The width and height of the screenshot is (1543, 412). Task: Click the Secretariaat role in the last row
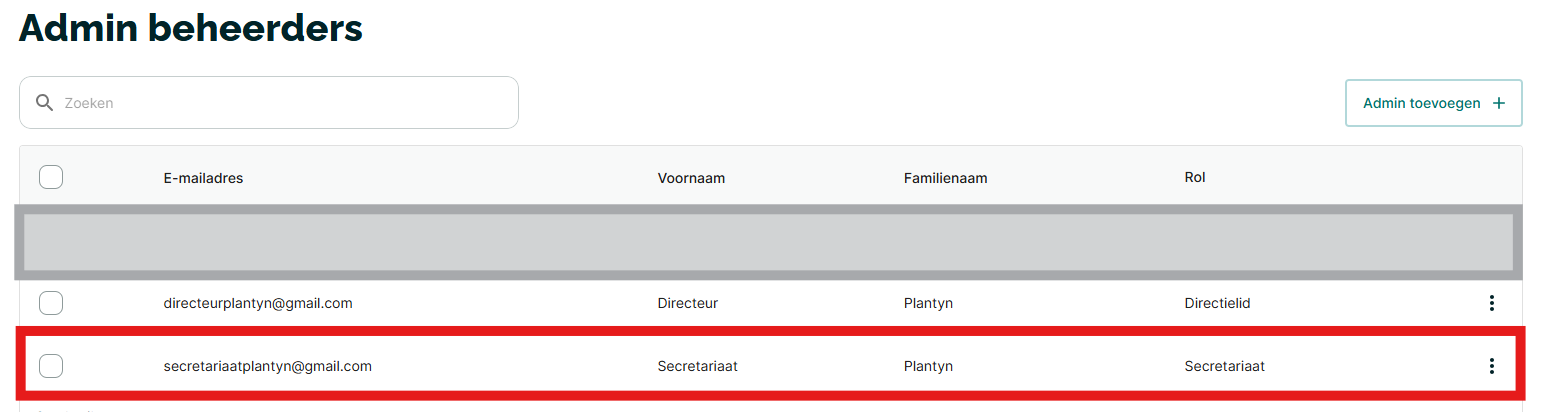click(1224, 366)
